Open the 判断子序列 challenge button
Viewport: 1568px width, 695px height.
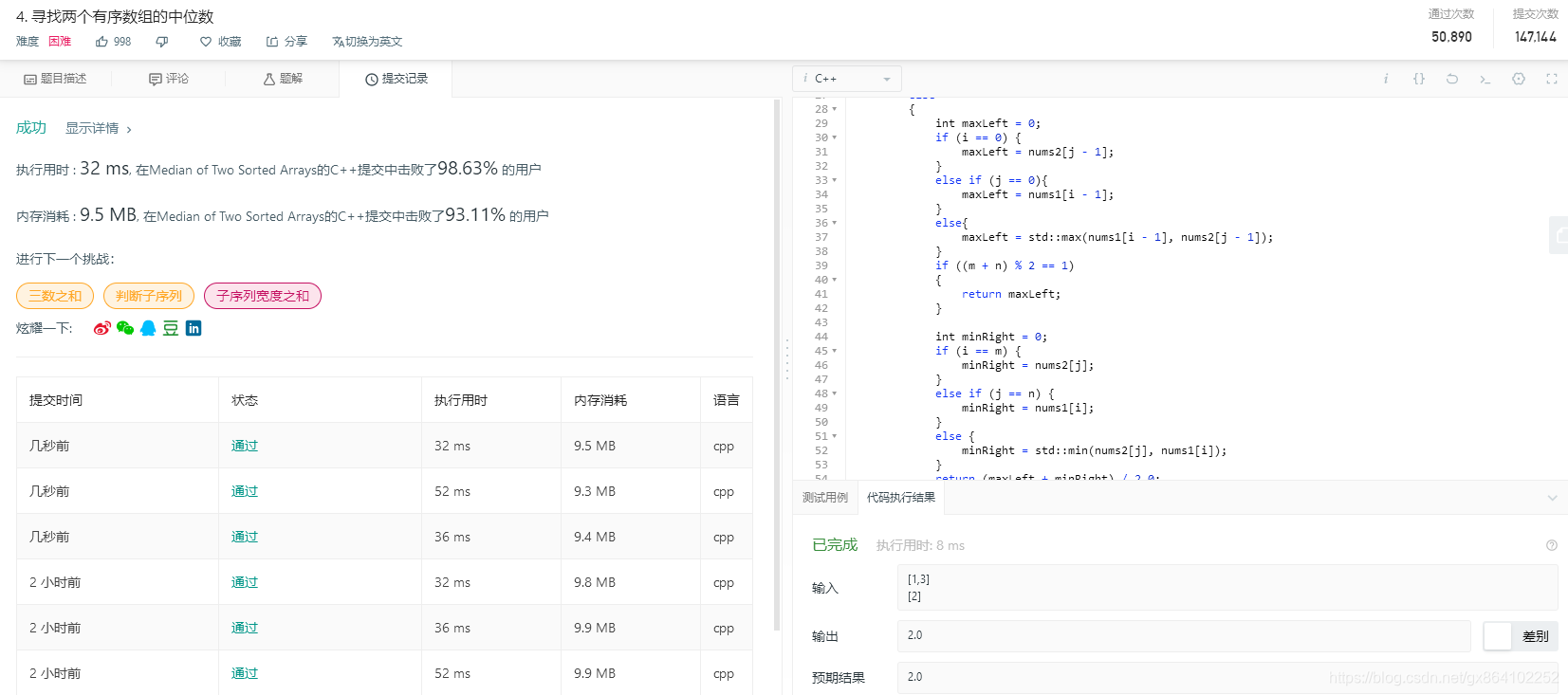click(149, 296)
